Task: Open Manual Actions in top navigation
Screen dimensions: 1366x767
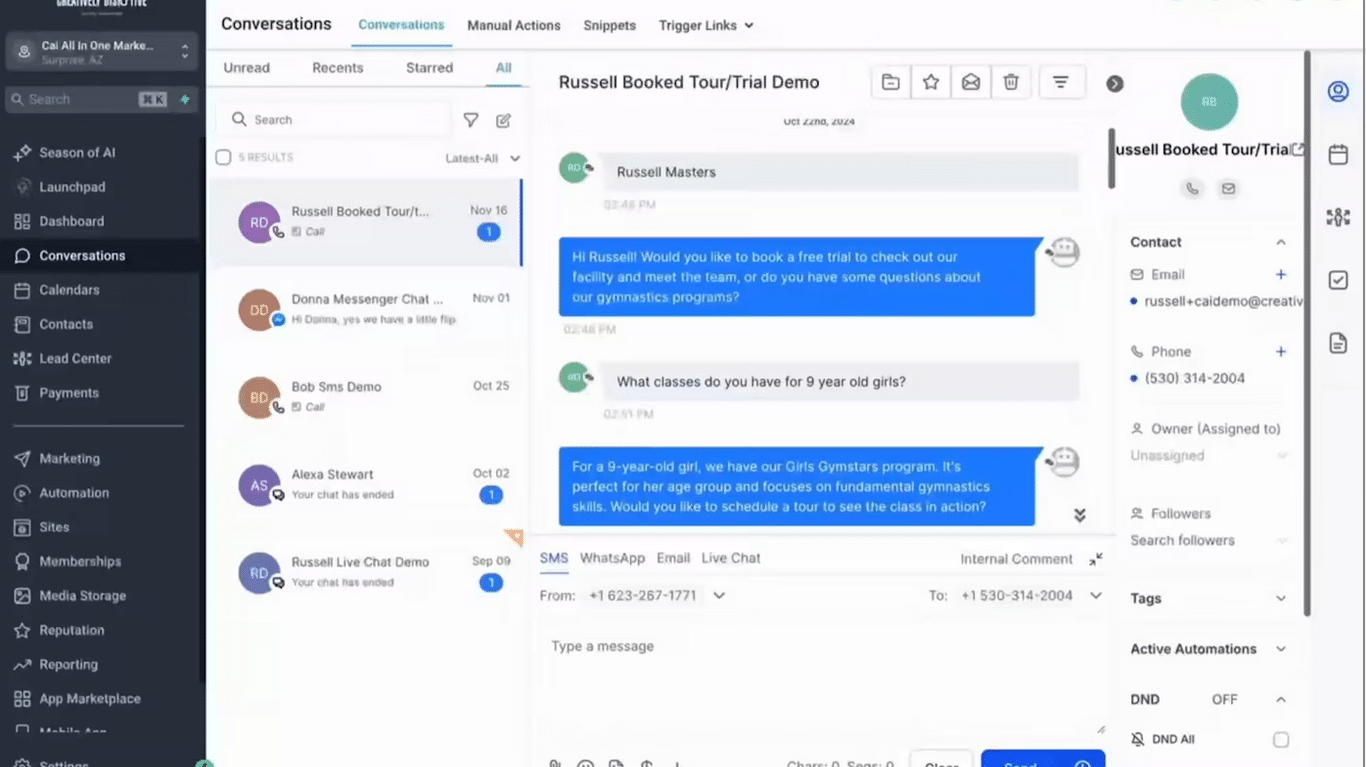Action: pyautogui.click(x=514, y=25)
